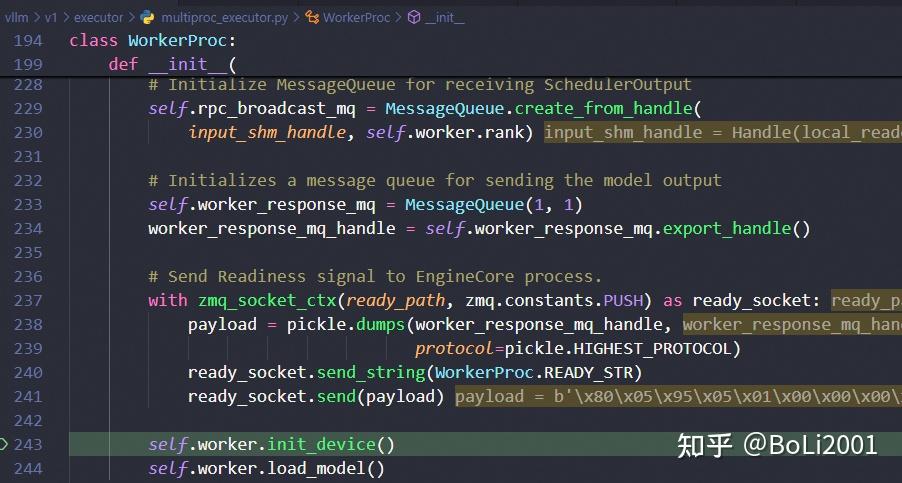
Task: Click line number 244 in the gutter
Action: click(28, 469)
